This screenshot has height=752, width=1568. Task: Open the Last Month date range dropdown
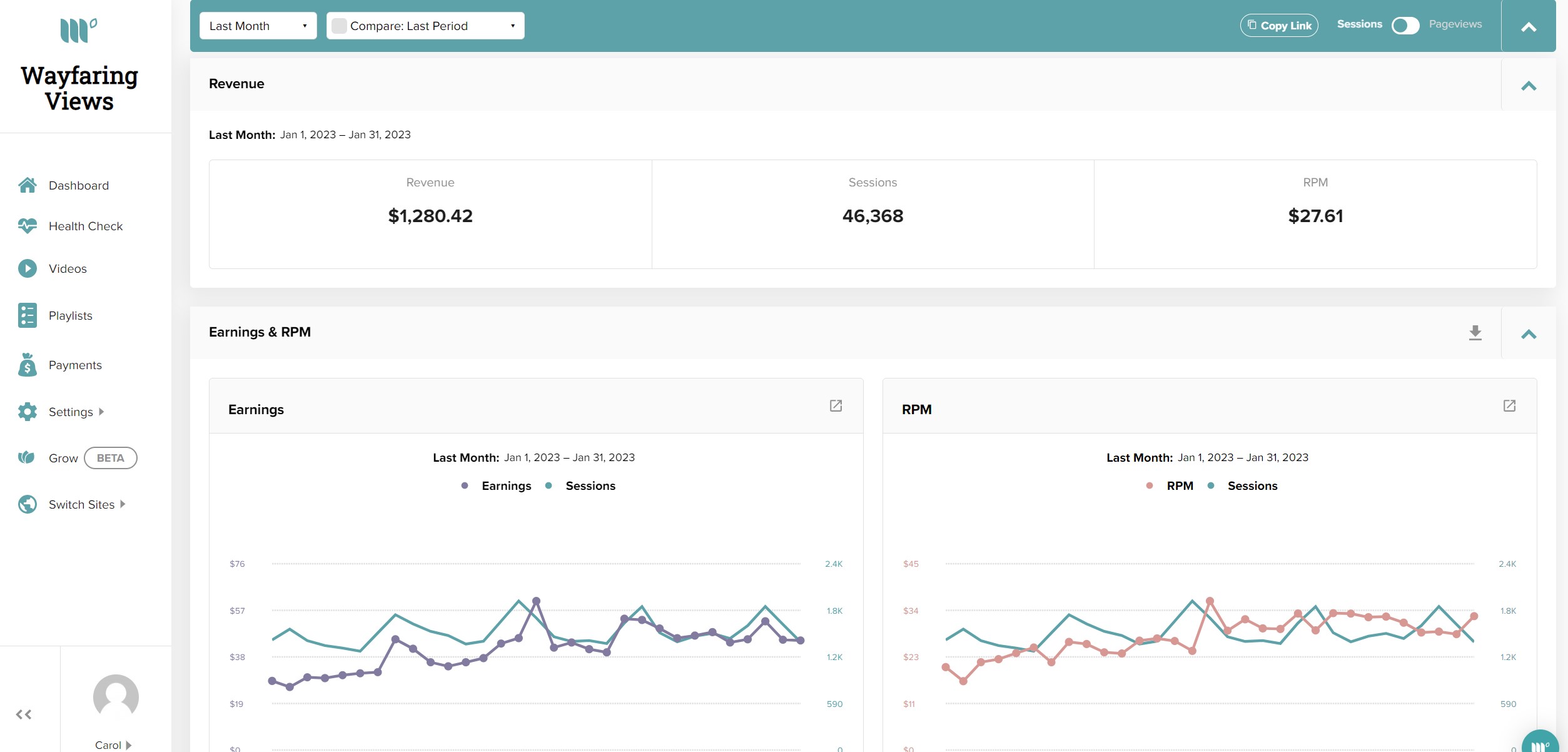point(258,26)
